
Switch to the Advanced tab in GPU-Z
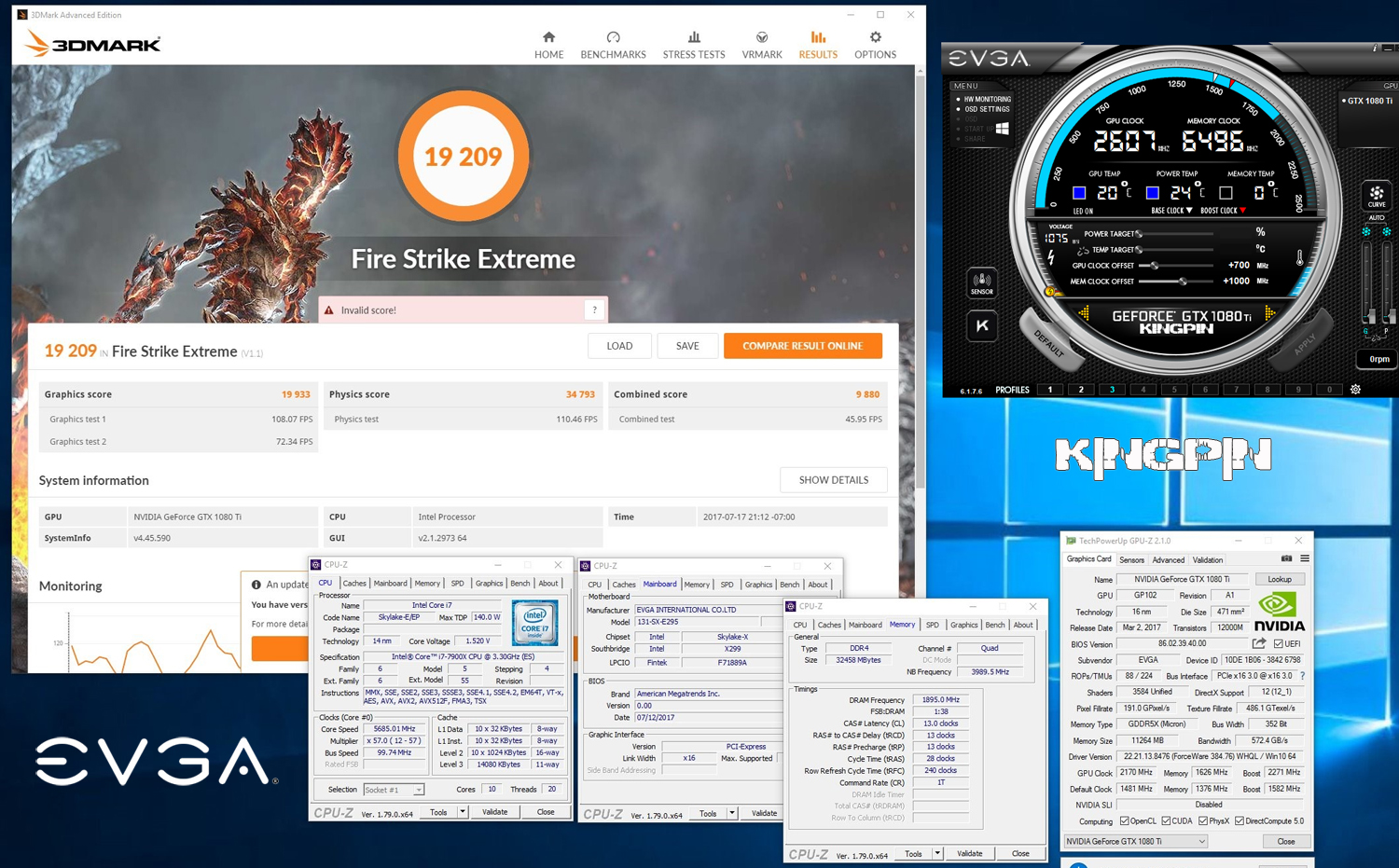pyautogui.click(x=1168, y=560)
